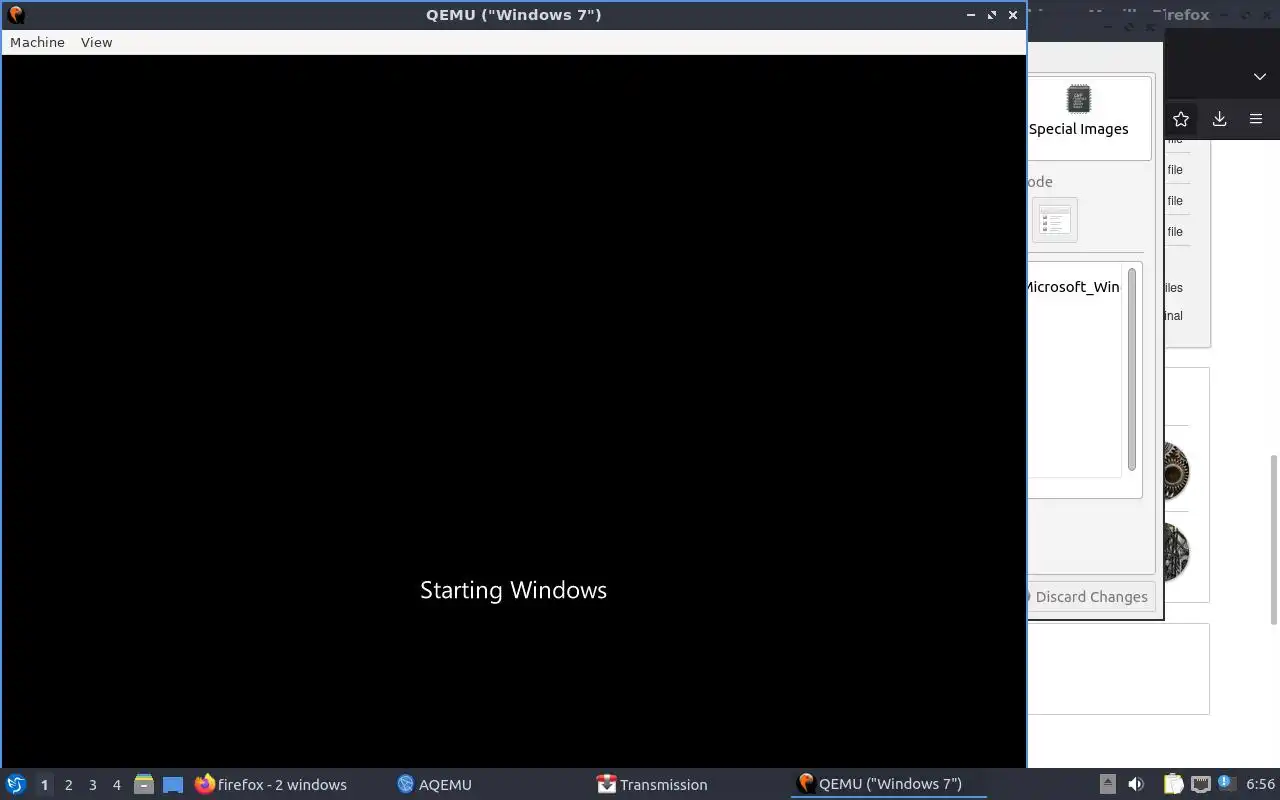Click the chip icon above Special Images
Viewport: 1280px width, 800px height.
1078,99
